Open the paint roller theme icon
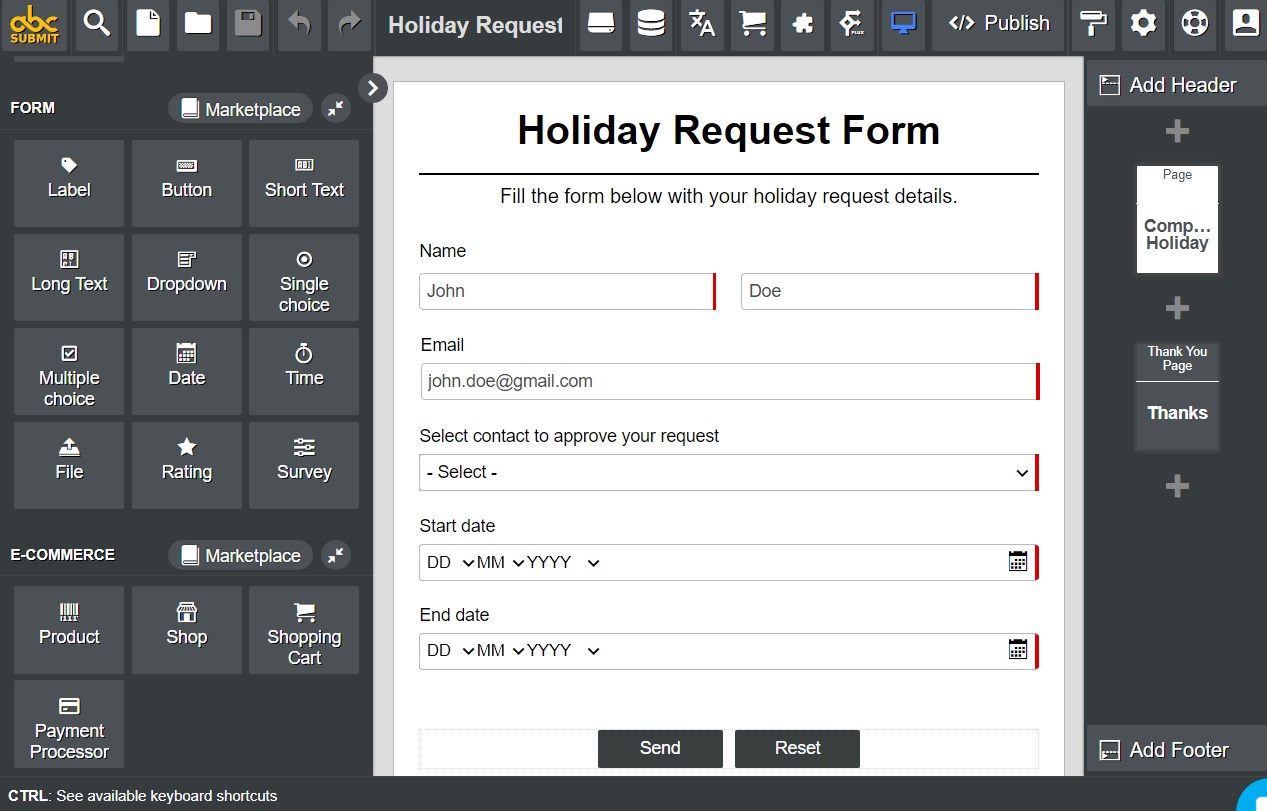The height and width of the screenshot is (811, 1267). [x=1094, y=24]
